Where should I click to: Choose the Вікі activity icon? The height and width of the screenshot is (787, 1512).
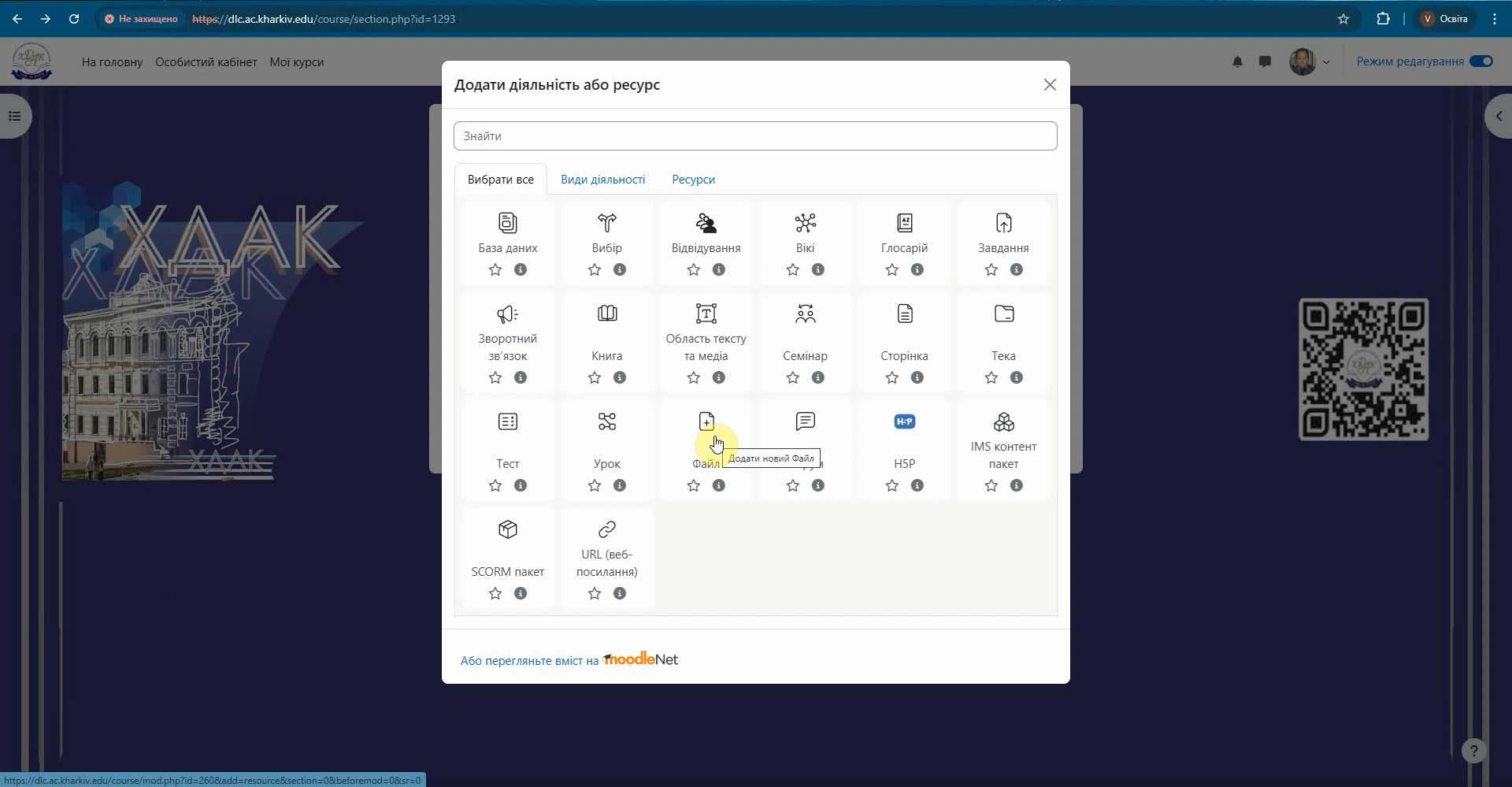coord(805,223)
